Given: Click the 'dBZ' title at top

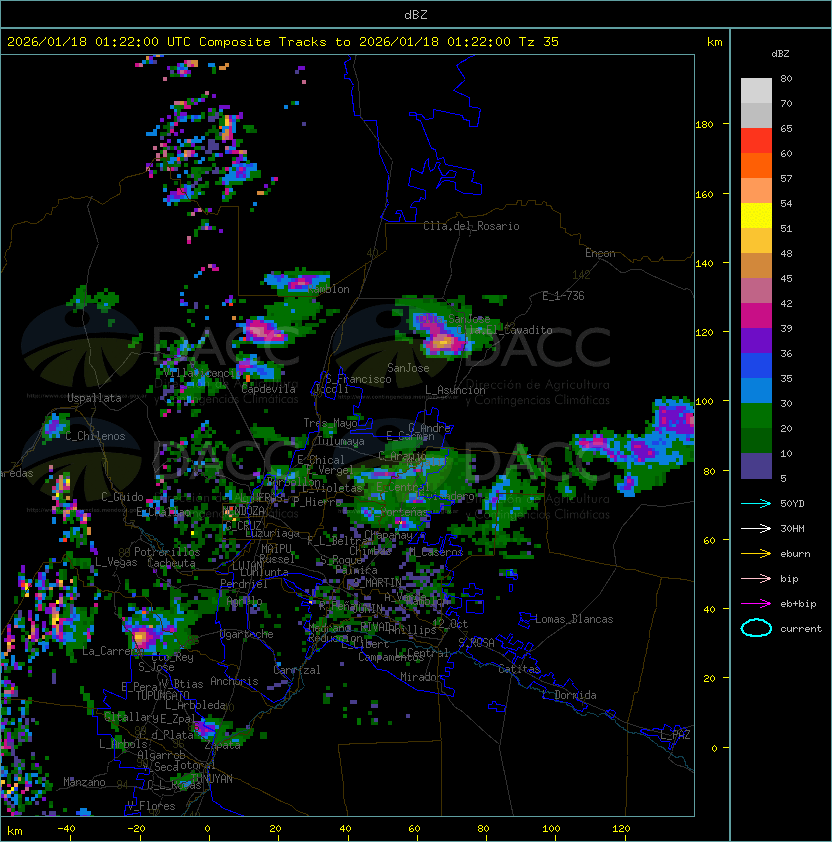Looking at the screenshot, I should (x=416, y=14).
